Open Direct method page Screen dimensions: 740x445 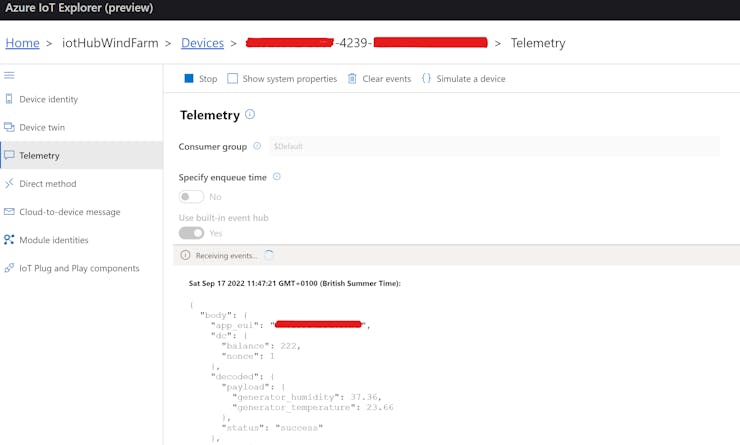[x=82, y=184]
